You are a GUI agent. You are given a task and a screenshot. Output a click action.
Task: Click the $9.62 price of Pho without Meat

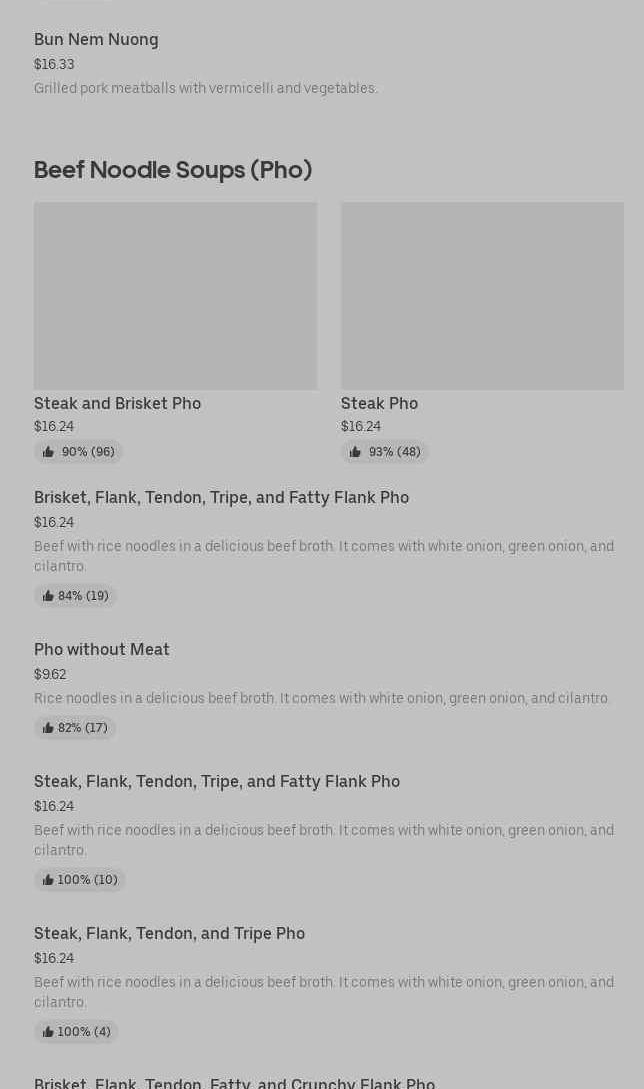point(50,674)
